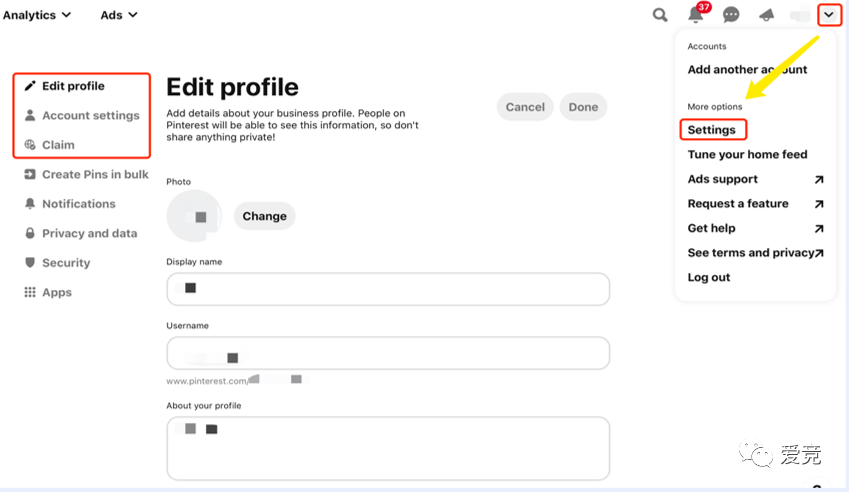This screenshot has height=492, width=849.
Task: Expand the Analytics dropdown menu
Action: 37,15
